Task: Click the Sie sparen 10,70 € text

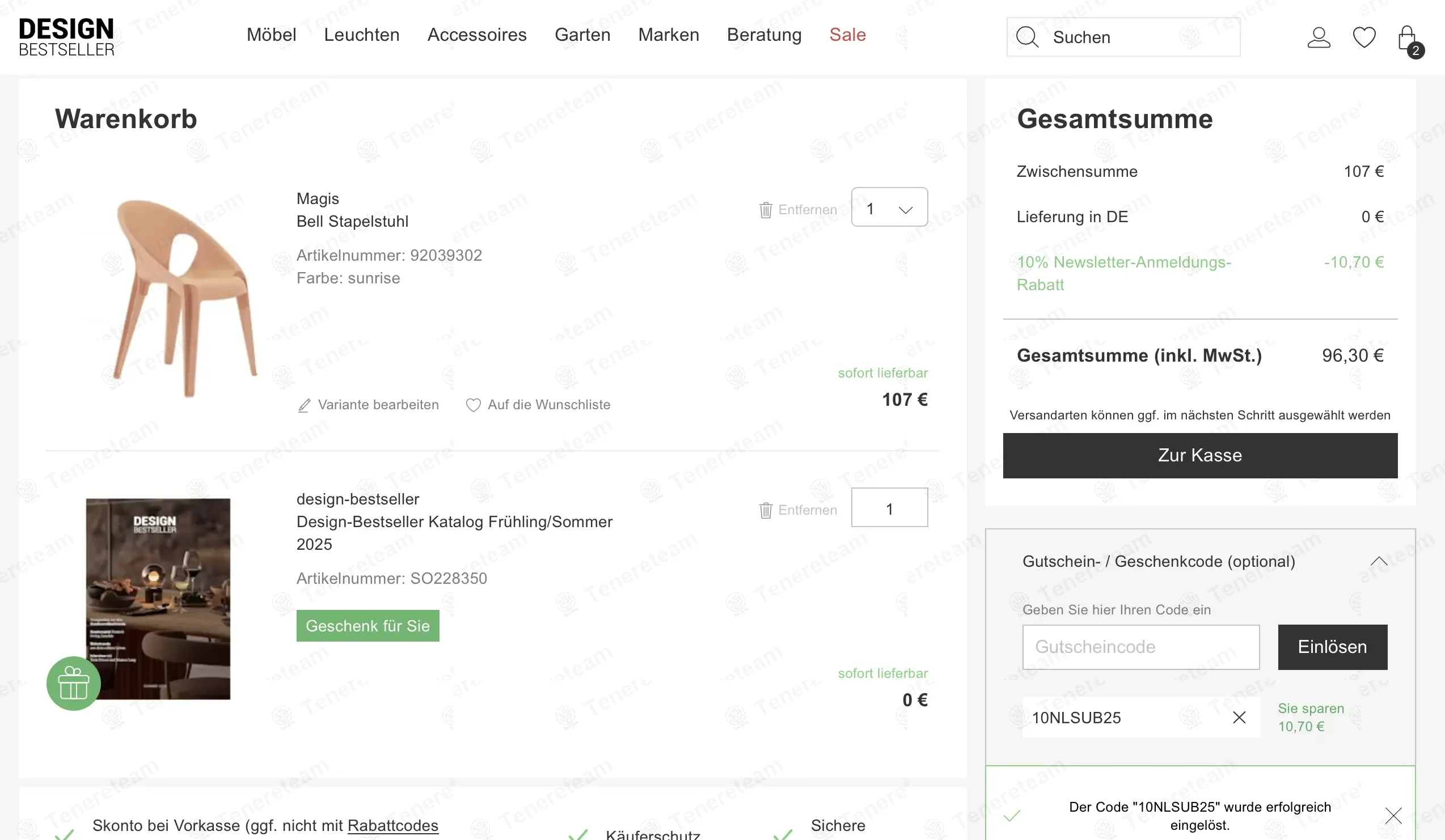Action: click(1311, 718)
